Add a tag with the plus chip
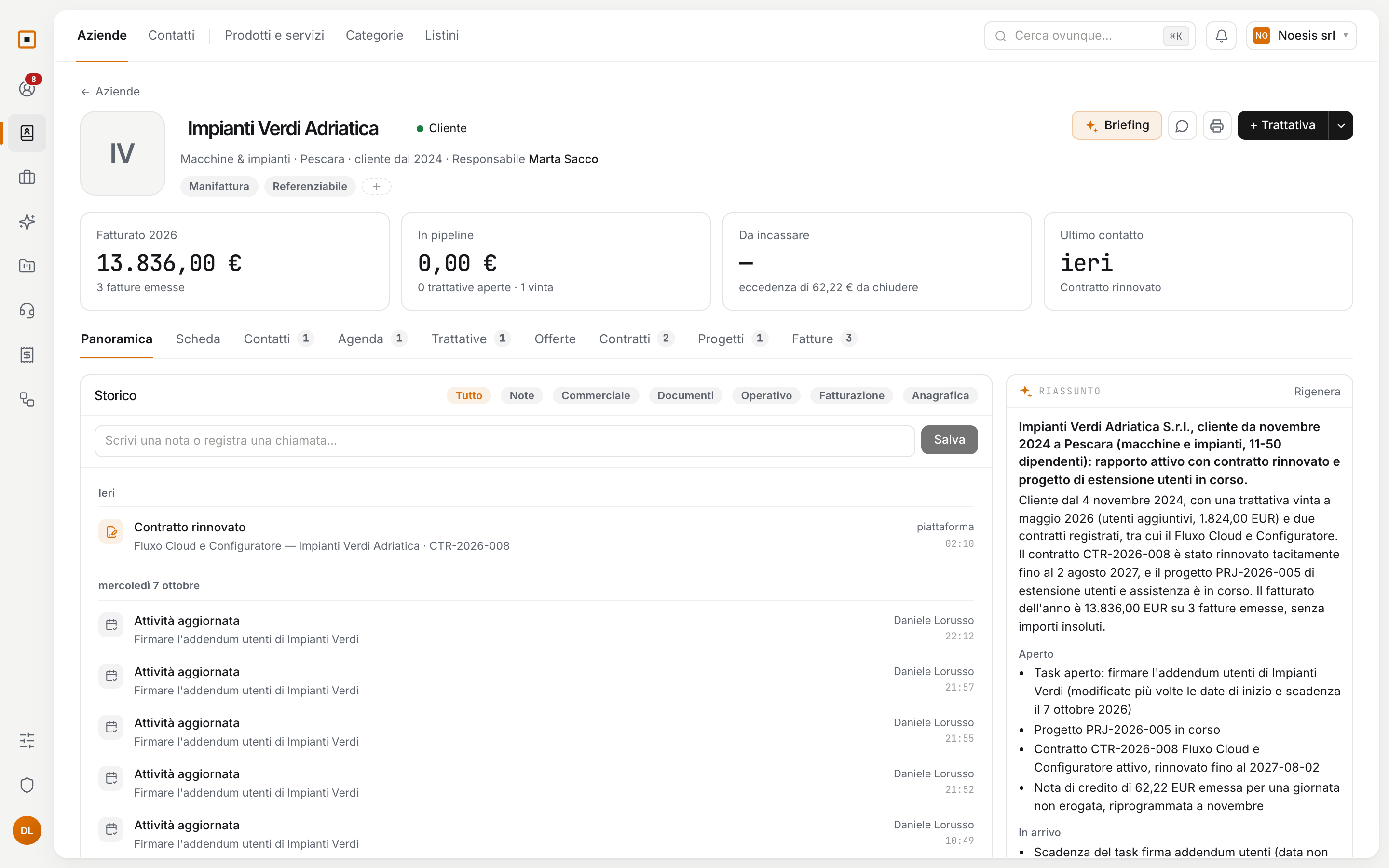Viewport: 1389px width, 868px height. 377,187
